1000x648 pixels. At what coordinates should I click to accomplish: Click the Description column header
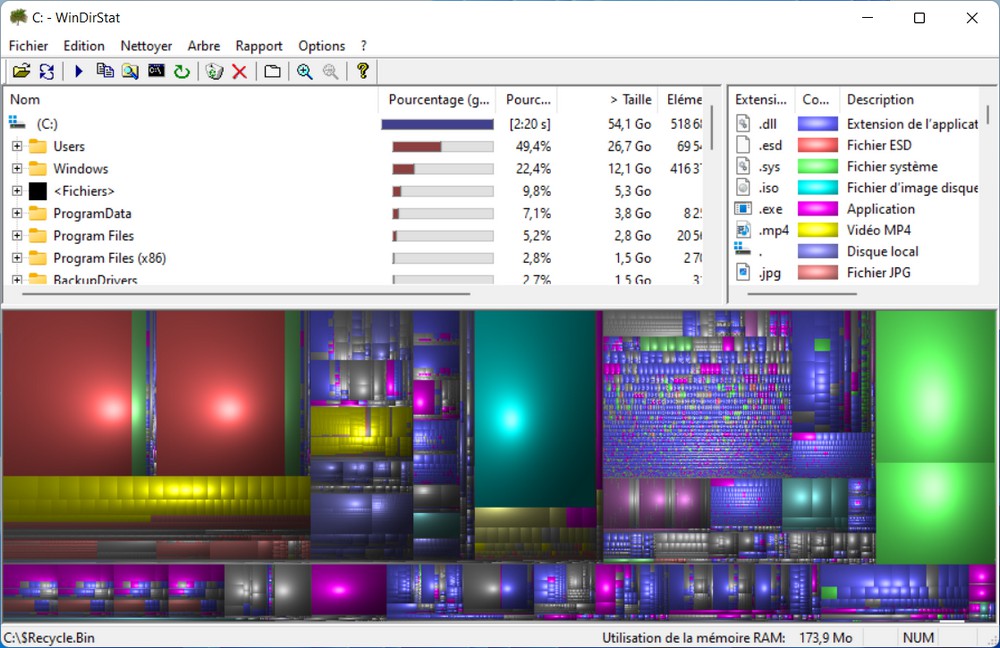click(x=908, y=99)
